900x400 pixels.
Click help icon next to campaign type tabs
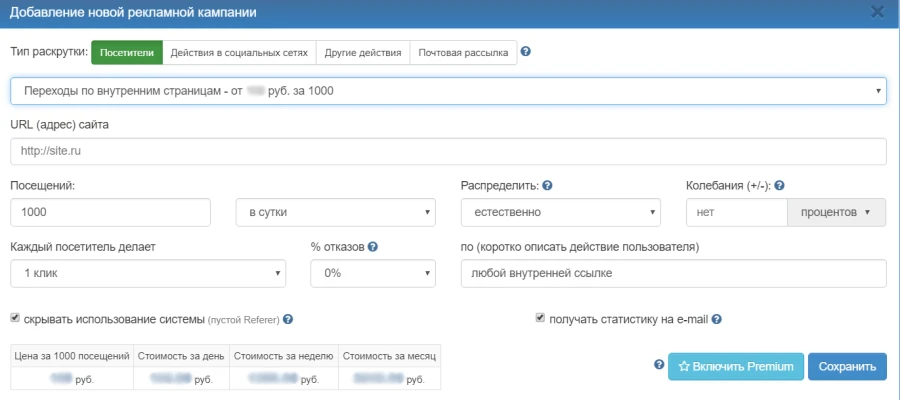526,52
